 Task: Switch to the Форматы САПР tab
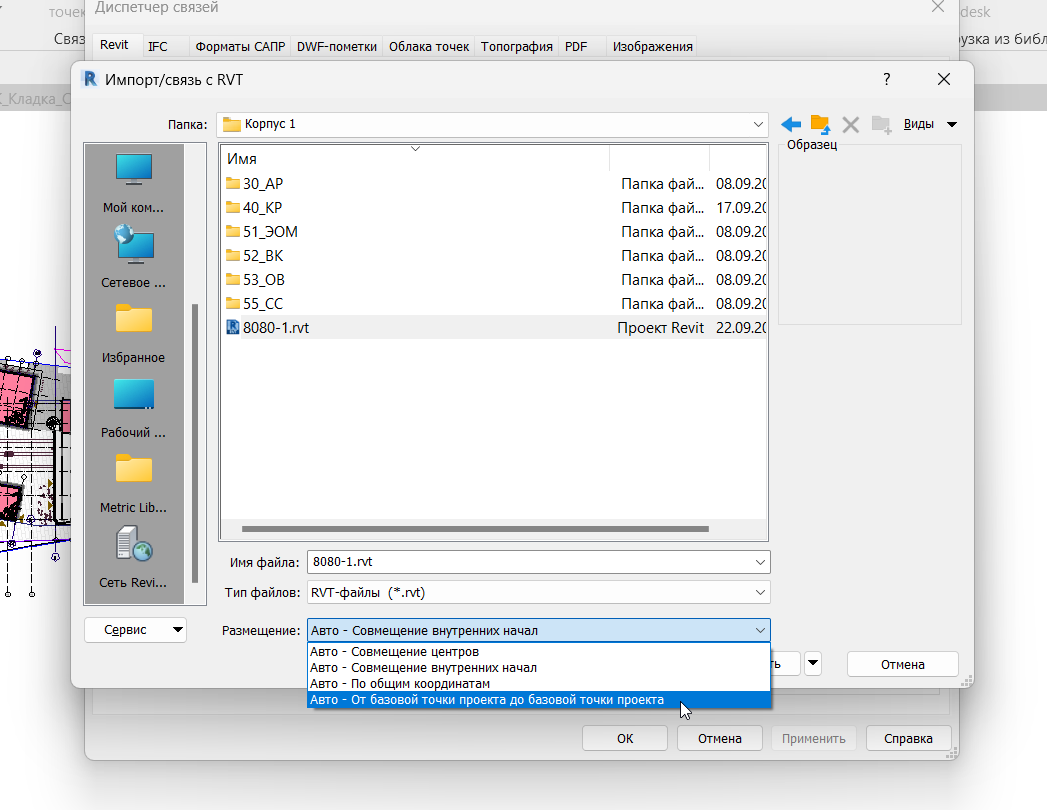pyautogui.click(x=240, y=47)
